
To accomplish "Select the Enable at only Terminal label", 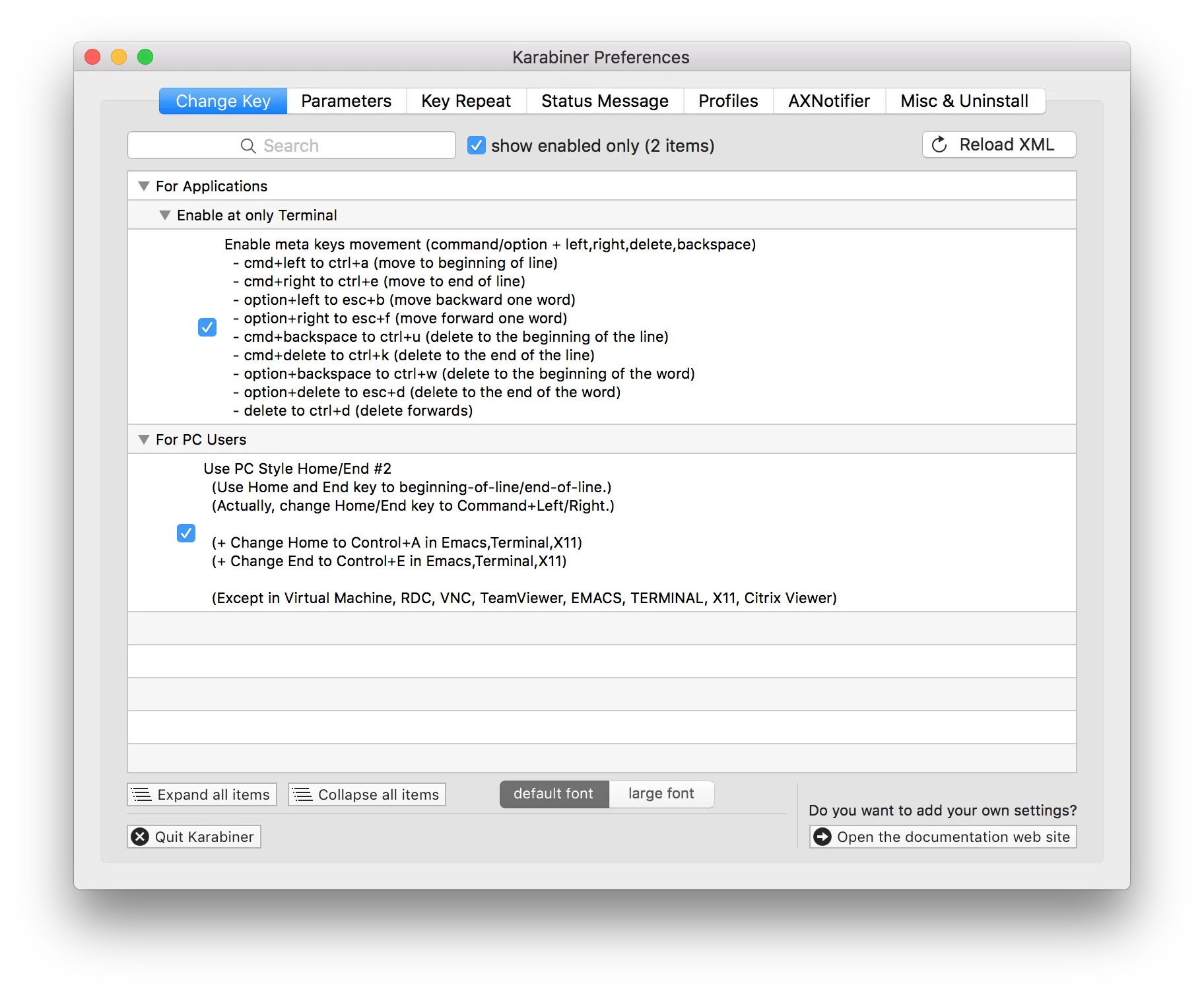I will (257, 215).
